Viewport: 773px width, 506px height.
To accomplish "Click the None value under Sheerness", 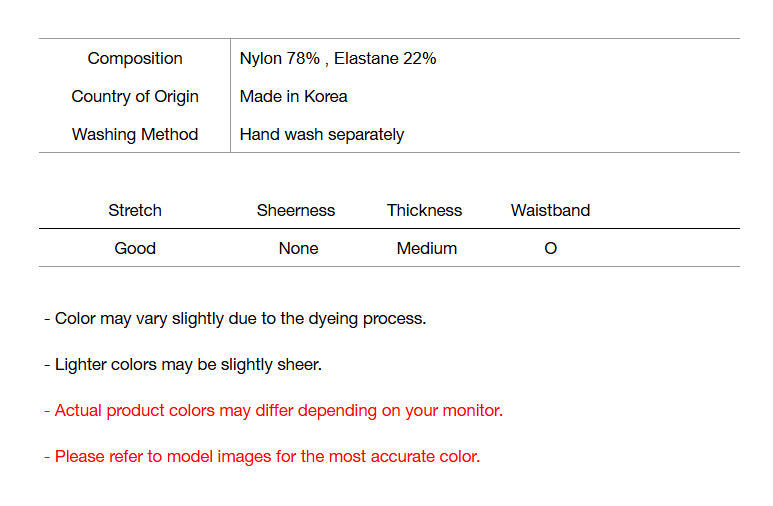I will [x=298, y=248].
